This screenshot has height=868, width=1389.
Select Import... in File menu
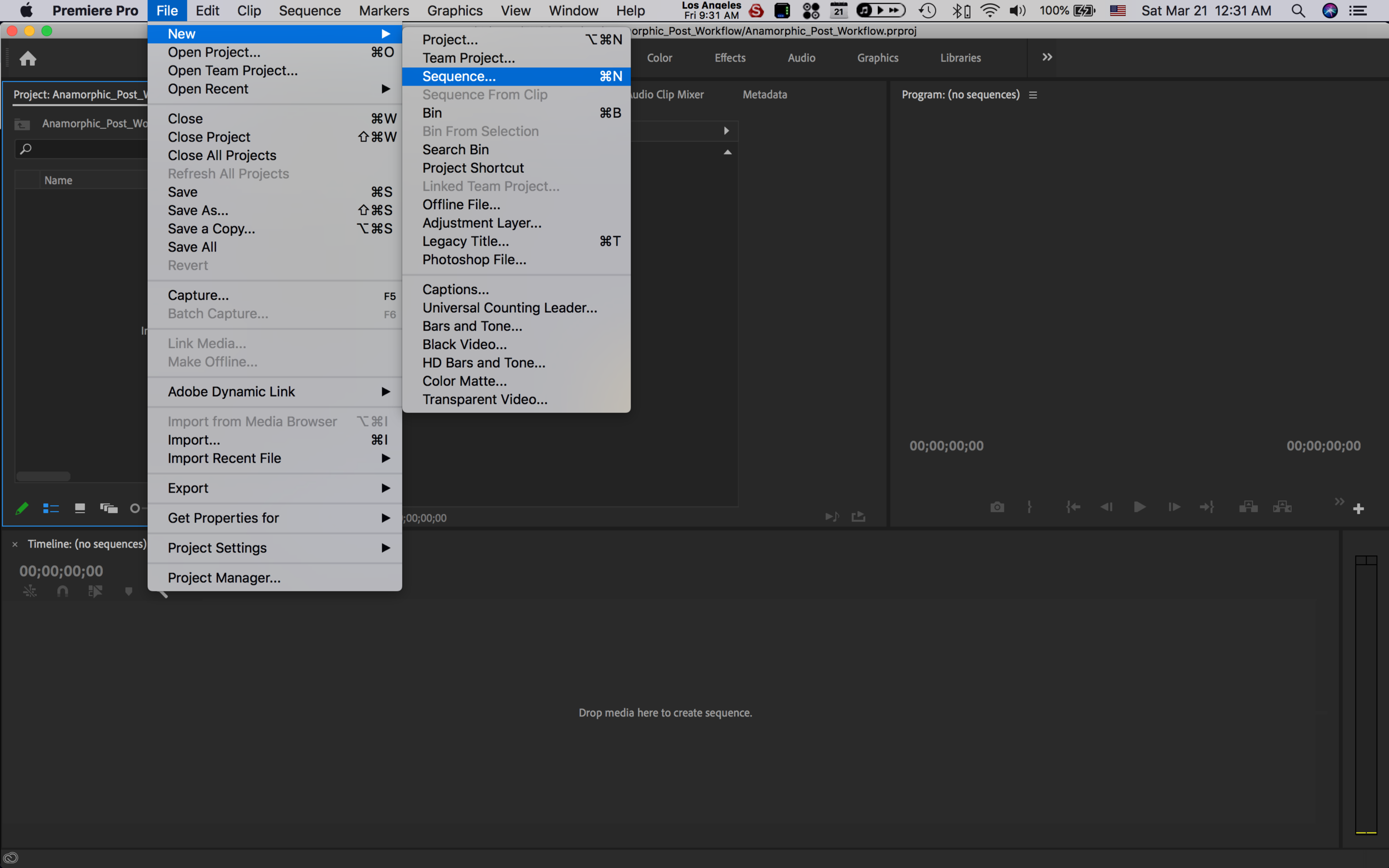point(274,440)
